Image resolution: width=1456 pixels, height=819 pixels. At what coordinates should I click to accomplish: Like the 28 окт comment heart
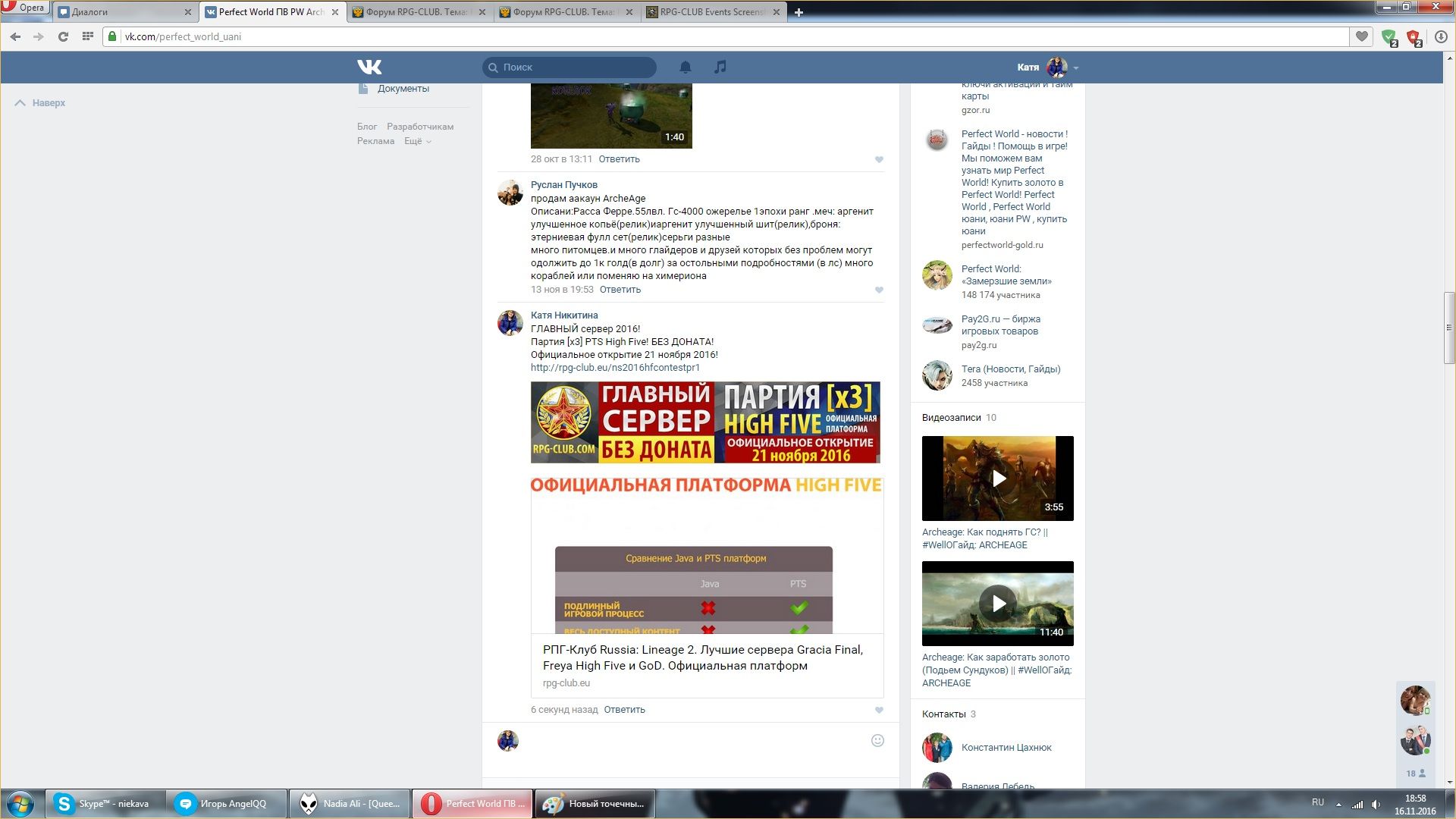(x=879, y=159)
